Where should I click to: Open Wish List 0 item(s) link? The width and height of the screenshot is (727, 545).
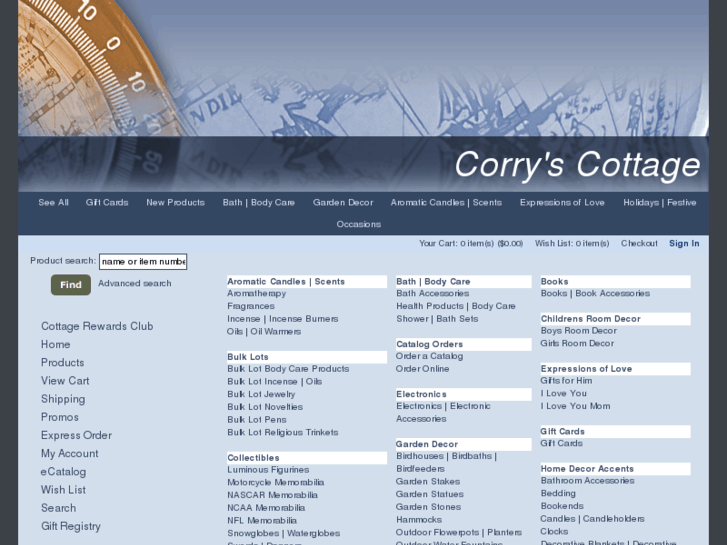click(x=572, y=244)
